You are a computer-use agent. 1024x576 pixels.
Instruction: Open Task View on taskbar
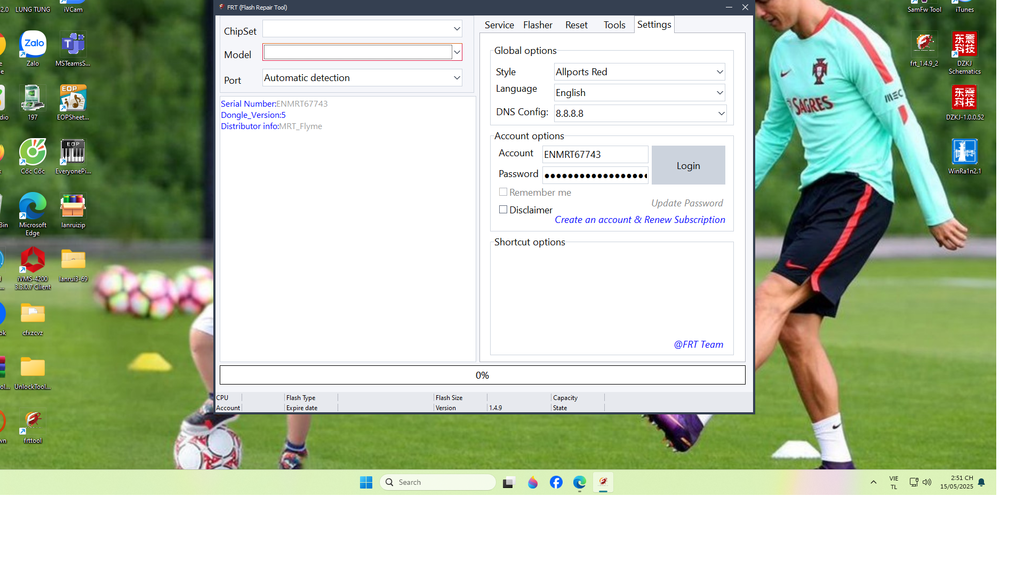tap(508, 483)
